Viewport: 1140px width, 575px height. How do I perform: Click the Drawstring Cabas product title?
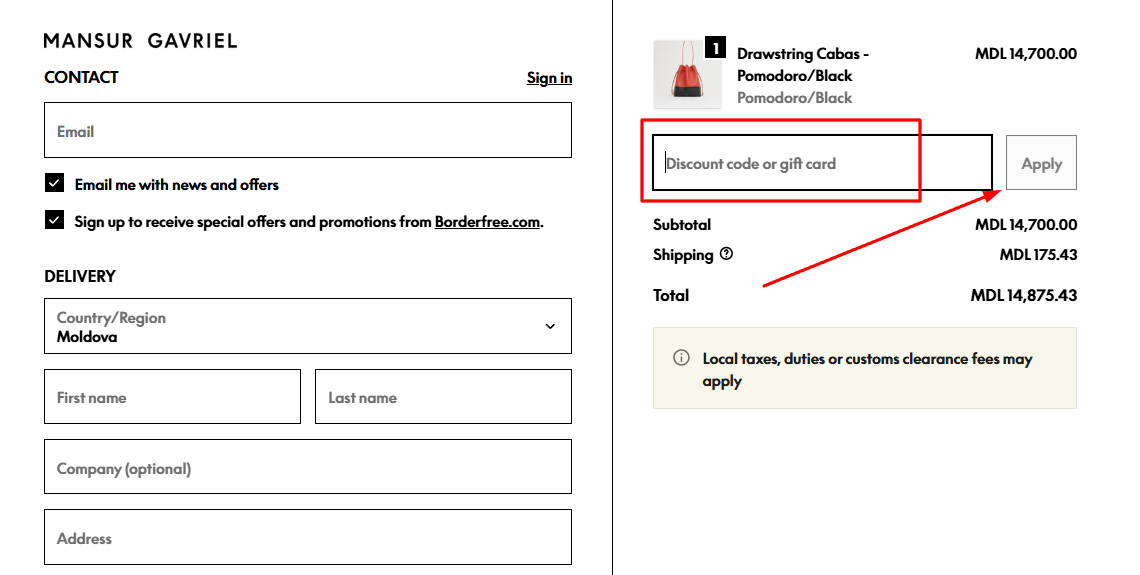(x=802, y=64)
